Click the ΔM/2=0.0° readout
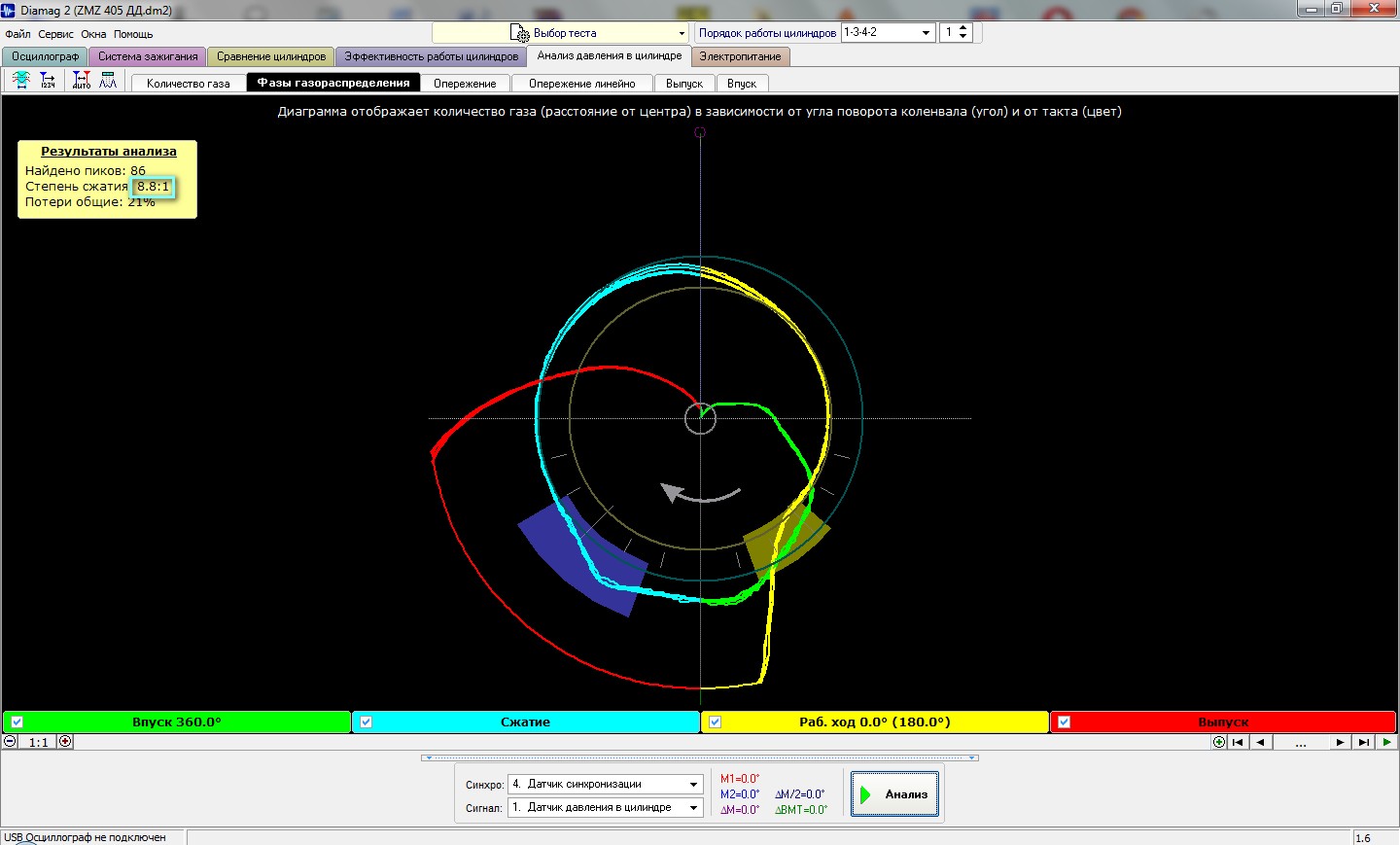 pos(799,794)
